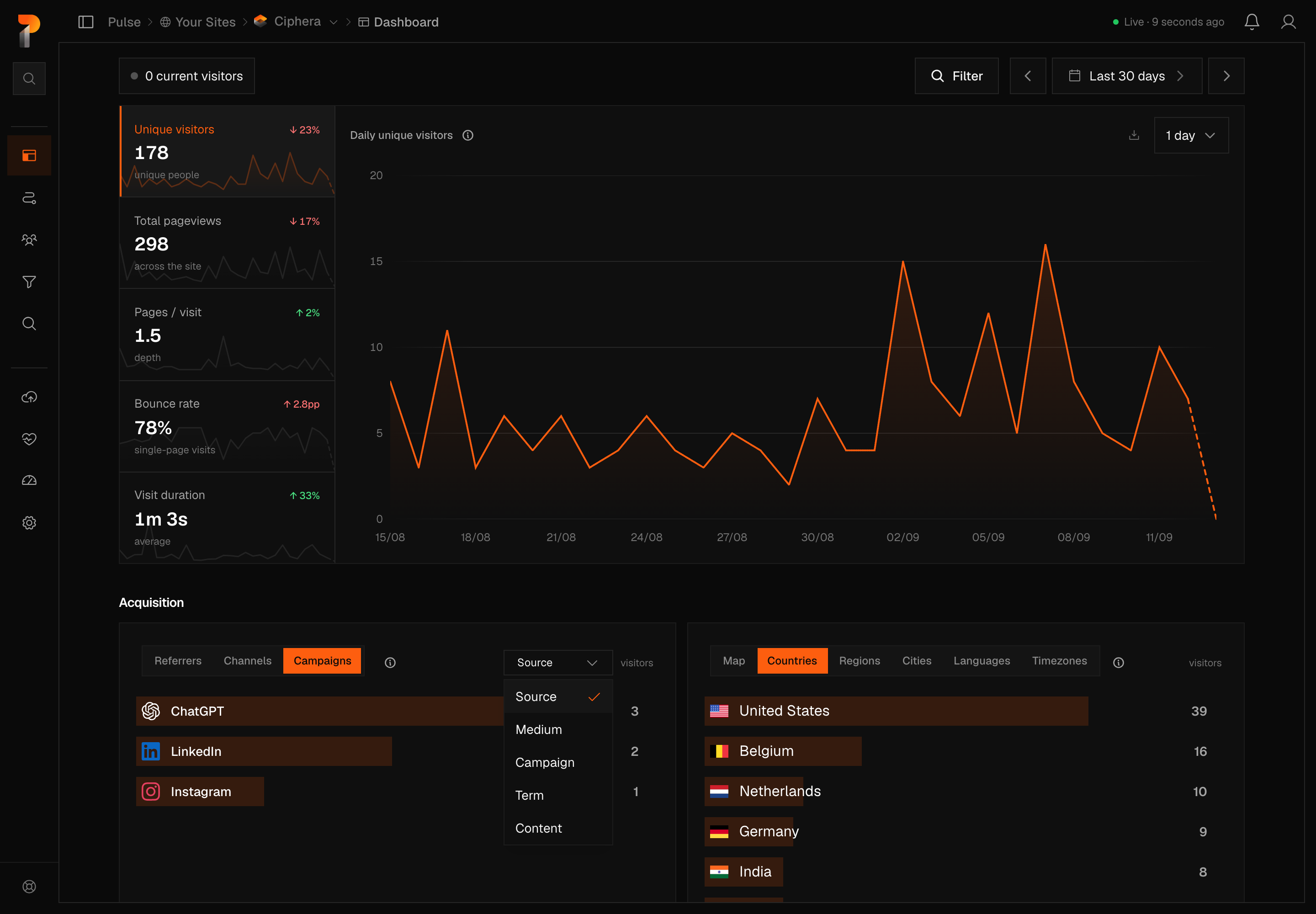This screenshot has width=1316, height=914.
Task: Download the chart data
Action: 1134,135
